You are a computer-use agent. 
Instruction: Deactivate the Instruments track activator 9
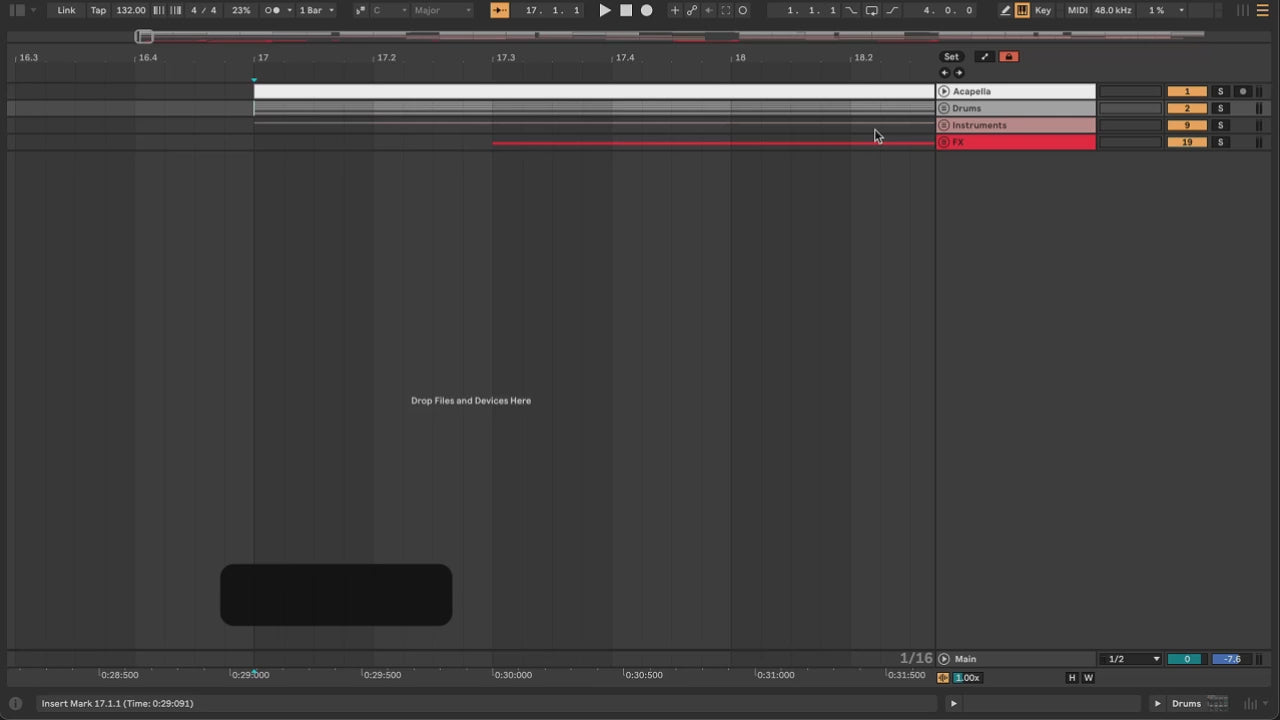1187,125
